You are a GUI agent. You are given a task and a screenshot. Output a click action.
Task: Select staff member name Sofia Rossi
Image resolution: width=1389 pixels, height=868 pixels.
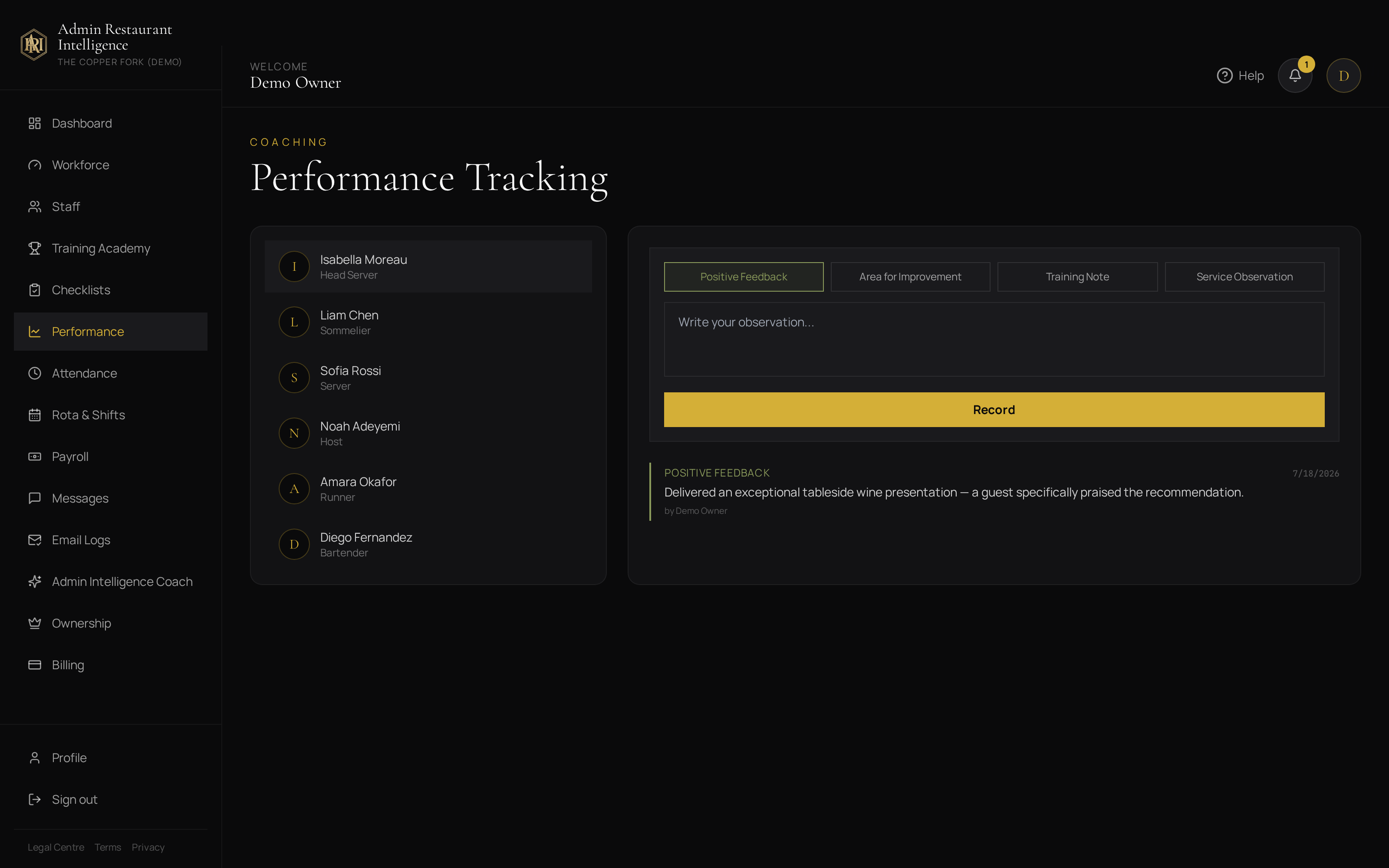click(x=350, y=371)
